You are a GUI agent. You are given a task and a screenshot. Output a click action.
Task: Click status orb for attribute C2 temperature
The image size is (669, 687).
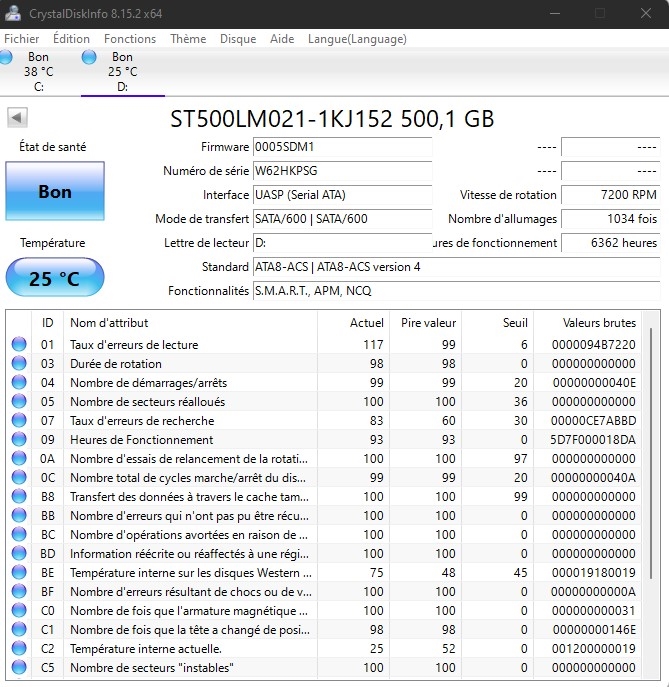coord(19,649)
